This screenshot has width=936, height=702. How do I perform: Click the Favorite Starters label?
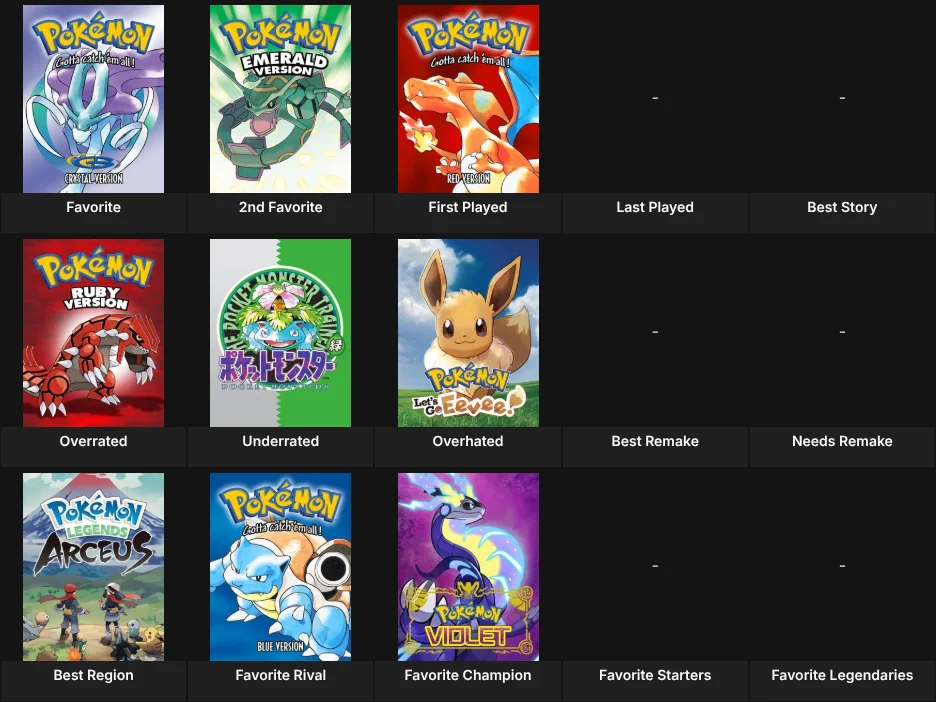655,675
